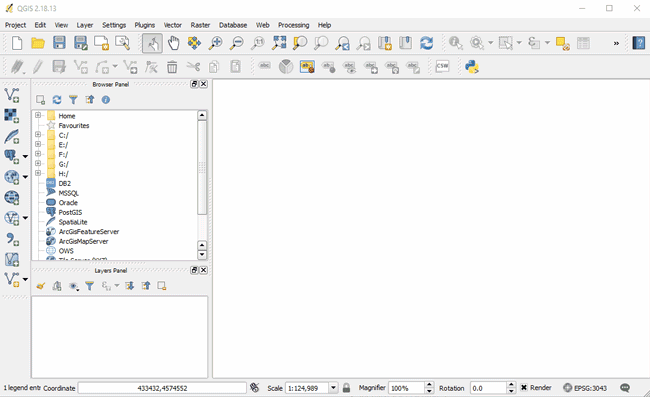
Task: Select the Pan Map hand tool
Action: tap(173, 43)
